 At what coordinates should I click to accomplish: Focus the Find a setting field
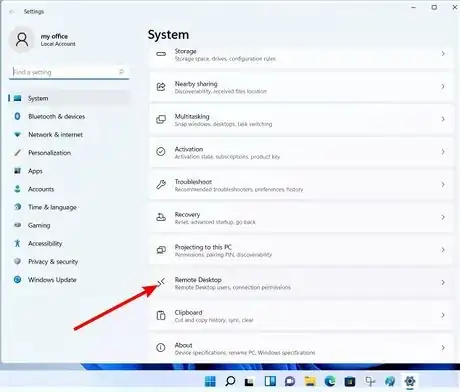[x=69, y=72]
